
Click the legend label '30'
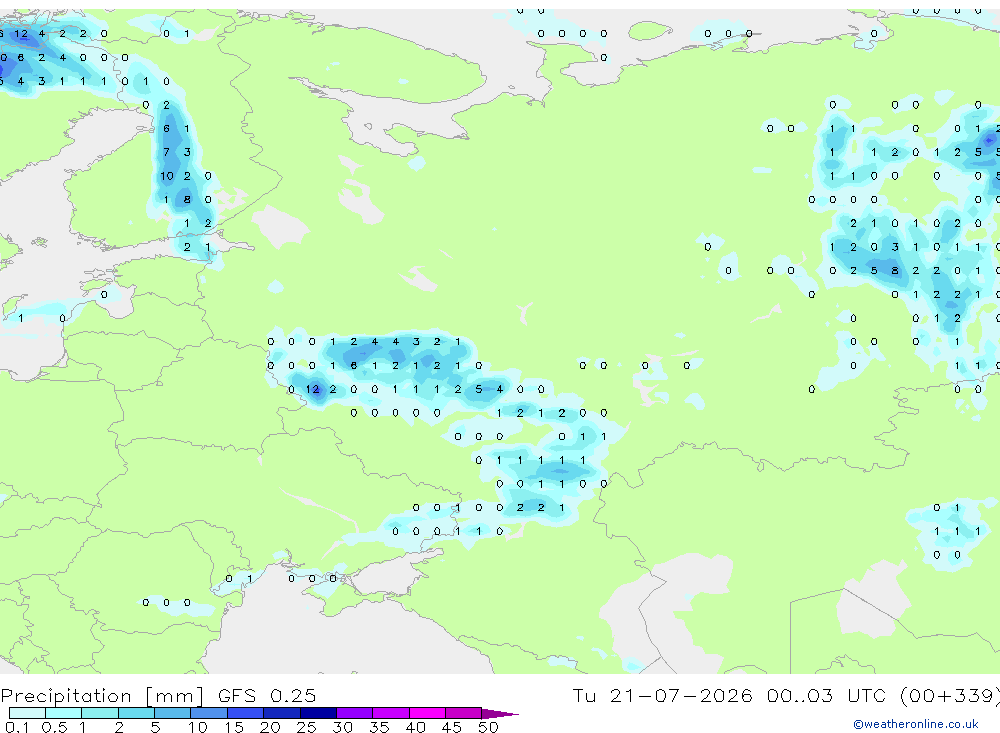coord(342,727)
